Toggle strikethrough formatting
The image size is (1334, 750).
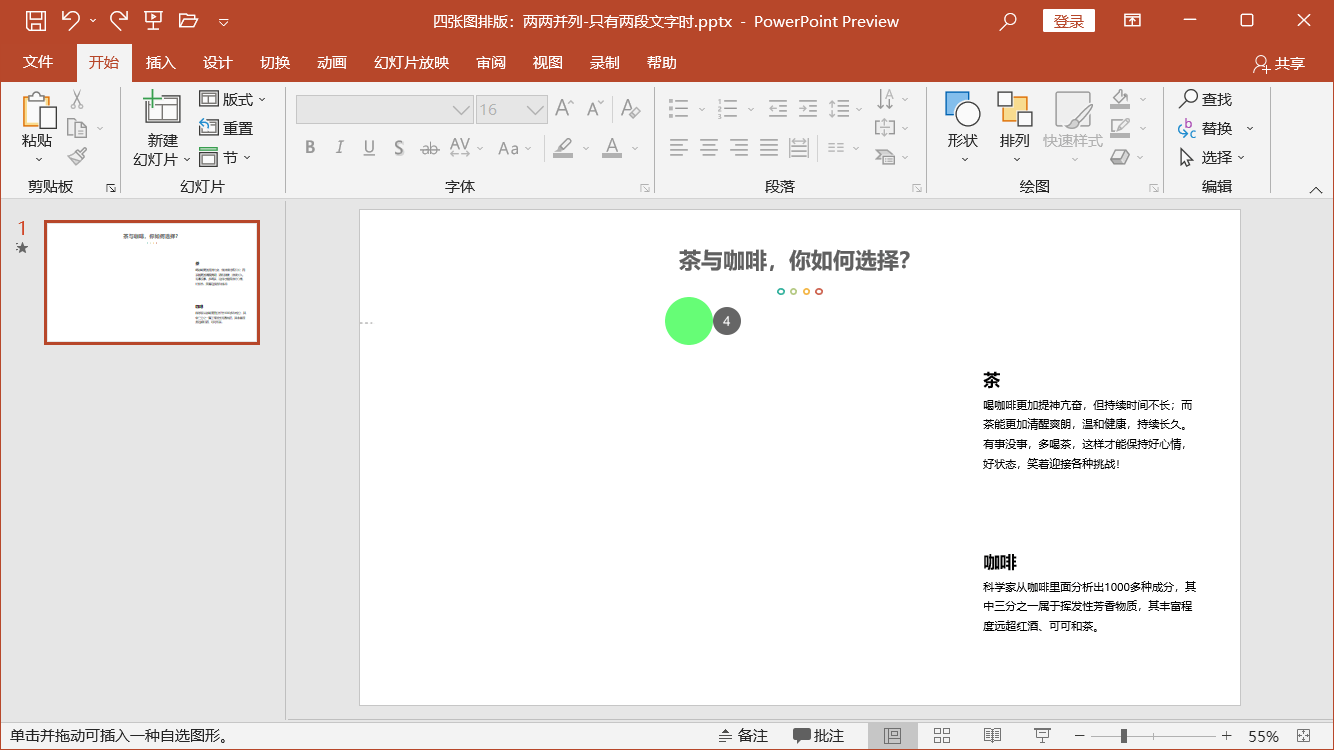(429, 148)
